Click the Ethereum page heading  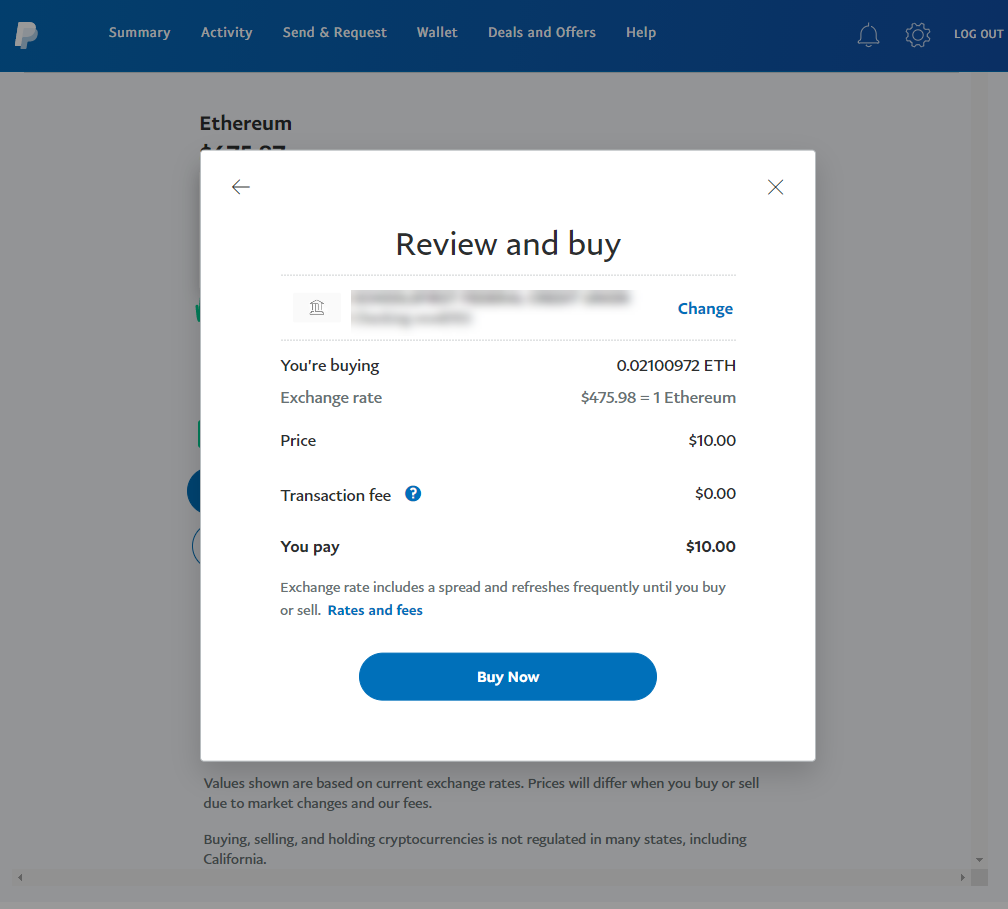coord(246,123)
